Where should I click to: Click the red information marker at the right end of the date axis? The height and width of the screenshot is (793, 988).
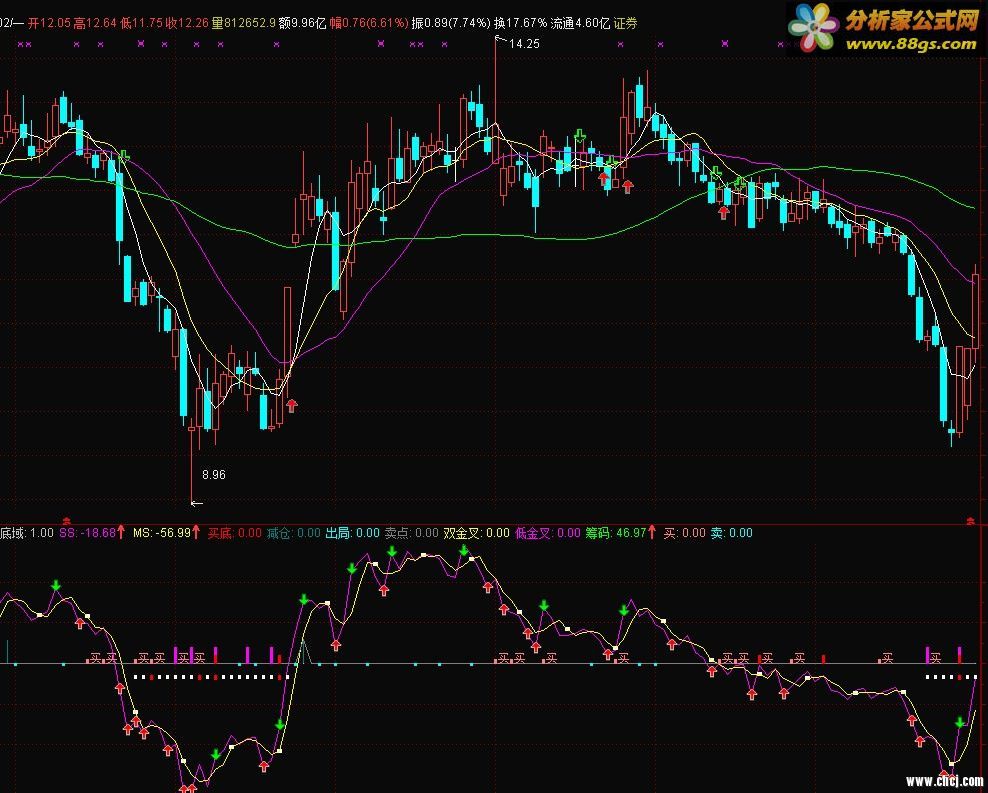[971, 520]
